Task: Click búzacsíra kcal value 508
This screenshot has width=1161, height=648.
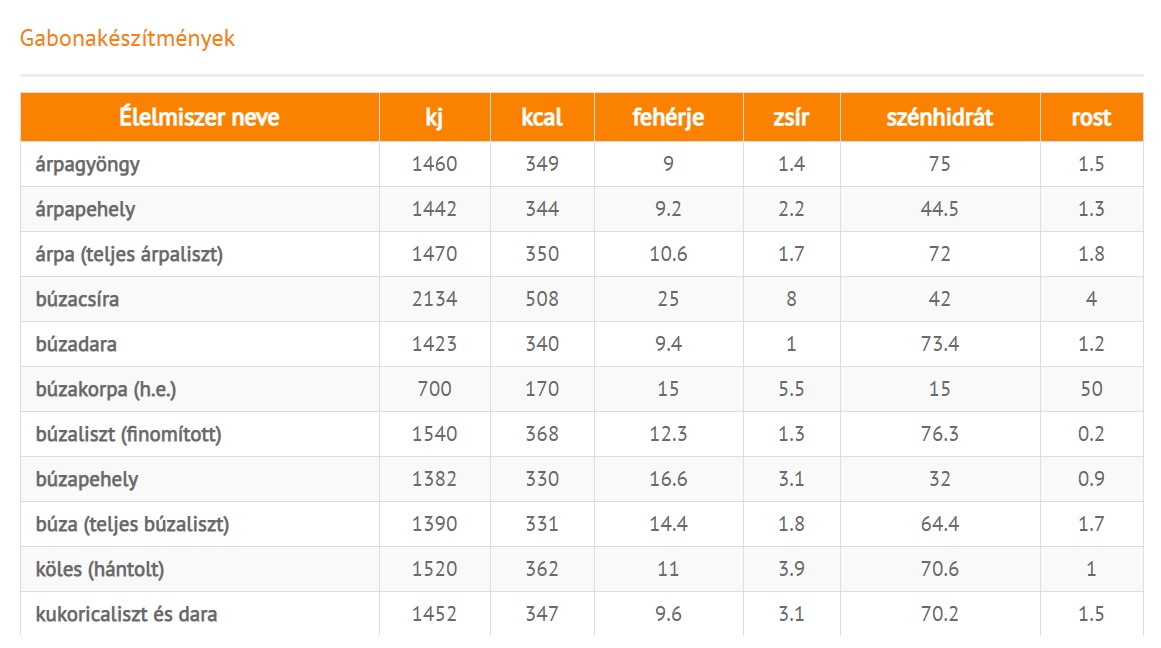Action: [x=542, y=299]
